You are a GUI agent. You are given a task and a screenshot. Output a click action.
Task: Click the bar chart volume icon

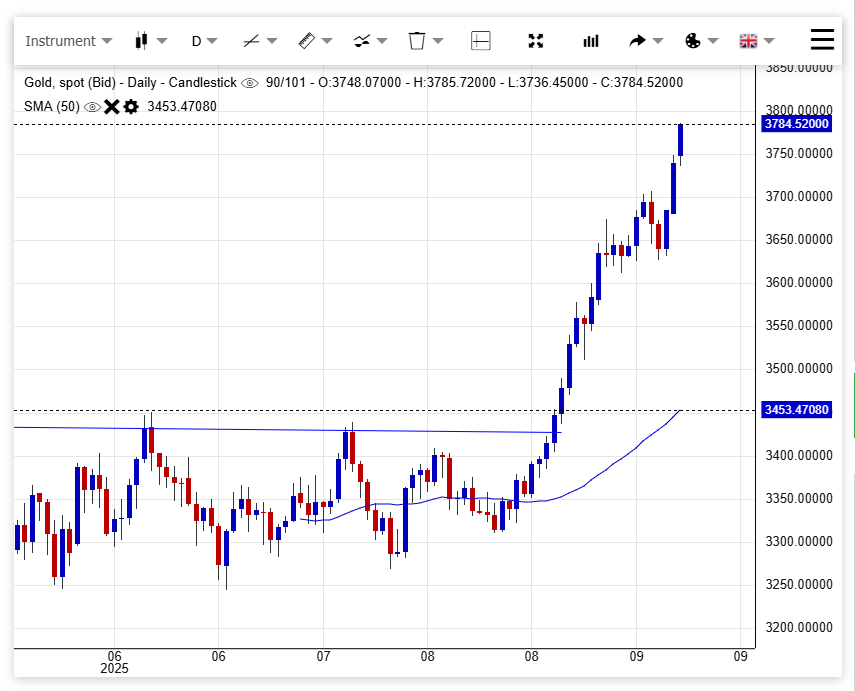click(x=591, y=41)
